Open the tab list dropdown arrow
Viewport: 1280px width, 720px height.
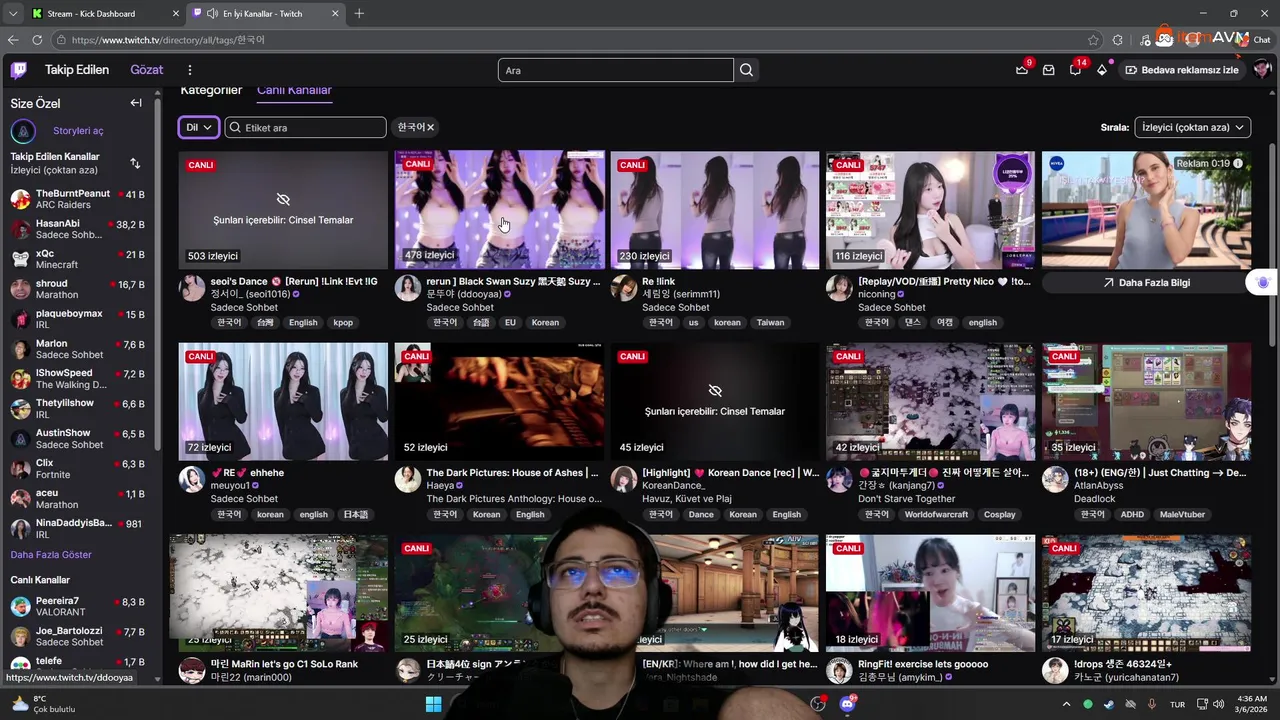coord(12,13)
